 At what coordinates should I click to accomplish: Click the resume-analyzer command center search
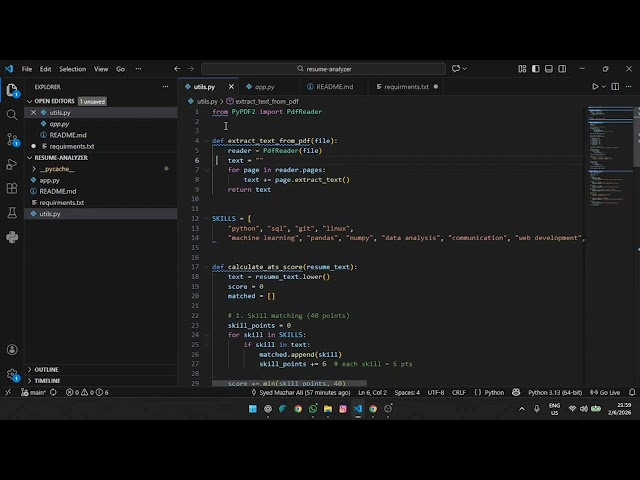[323, 69]
